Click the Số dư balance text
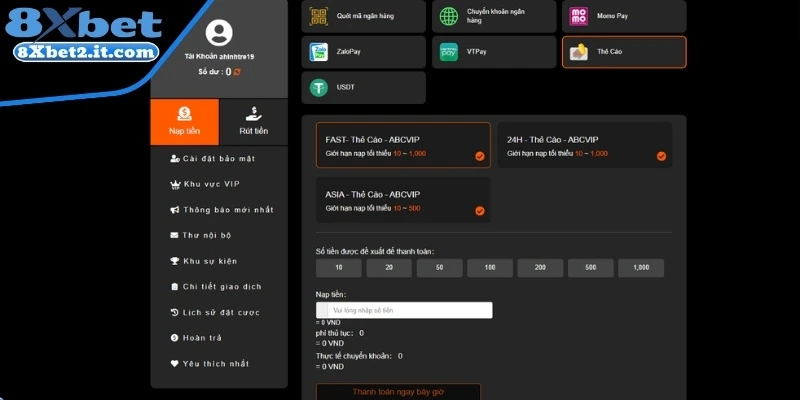Image resolution: width=800 pixels, height=400 pixels. [x=215, y=72]
